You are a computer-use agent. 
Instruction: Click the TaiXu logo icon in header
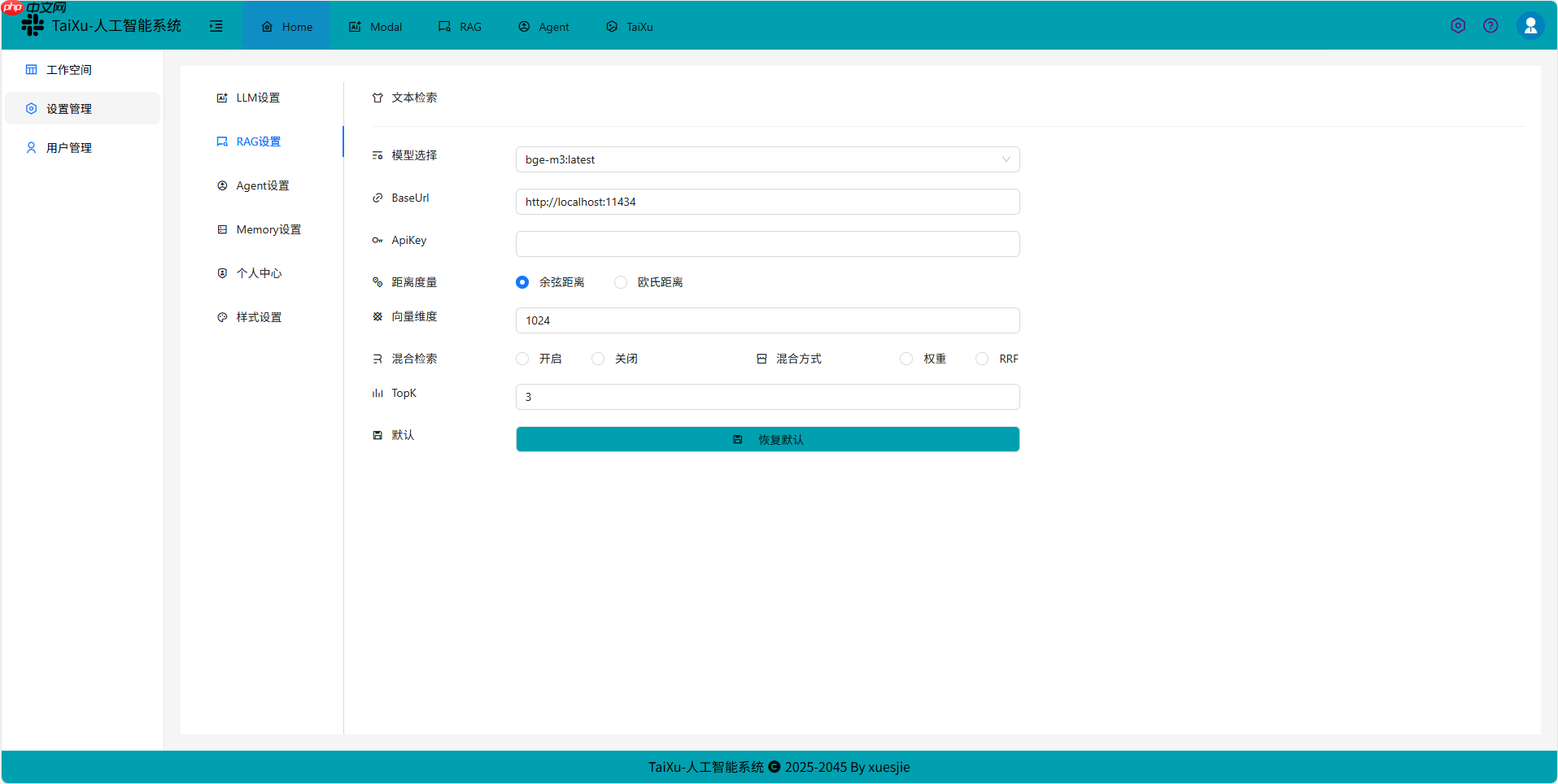(32, 25)
